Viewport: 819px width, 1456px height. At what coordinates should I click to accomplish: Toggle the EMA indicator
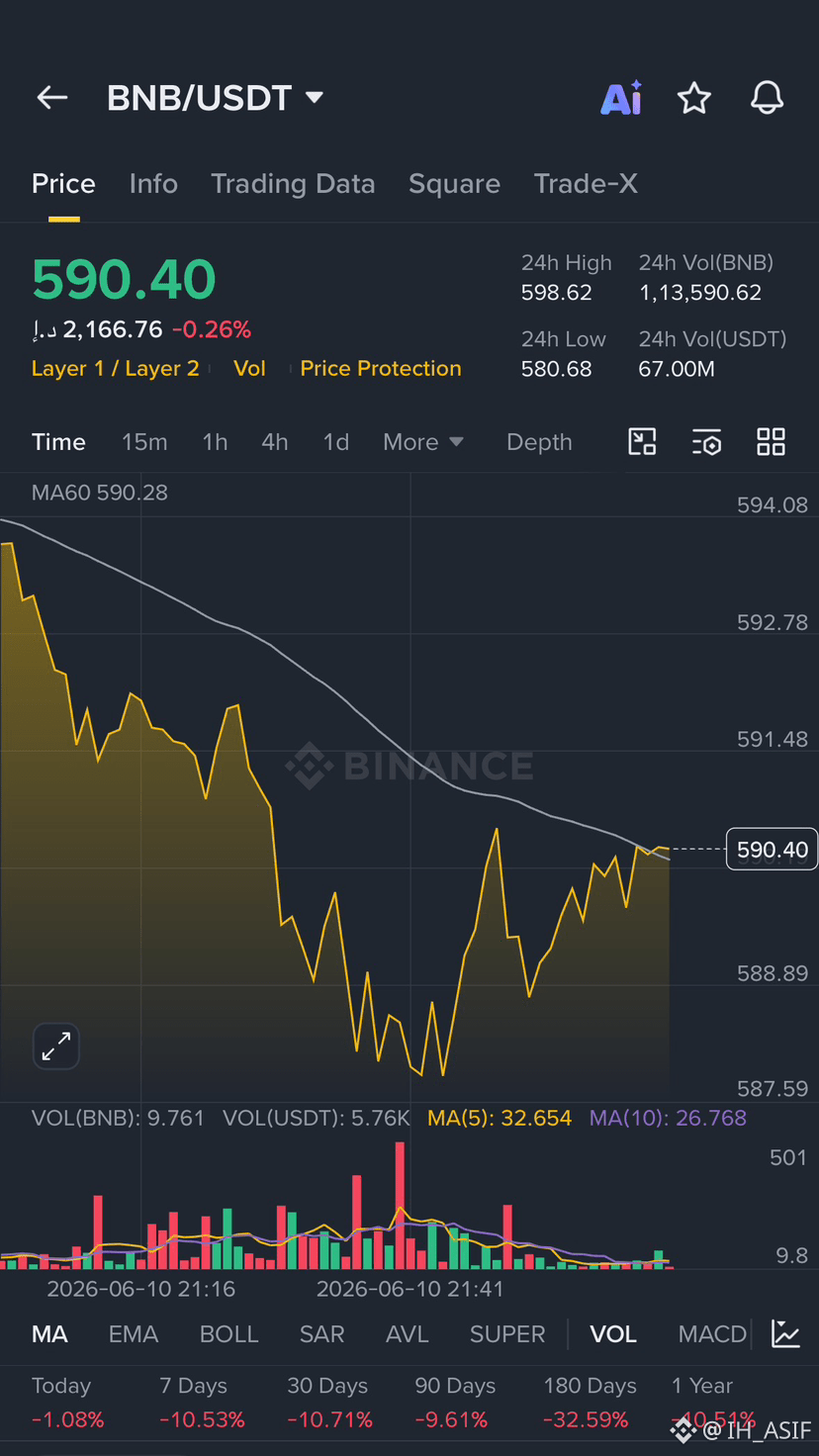tap(134, 1334)
